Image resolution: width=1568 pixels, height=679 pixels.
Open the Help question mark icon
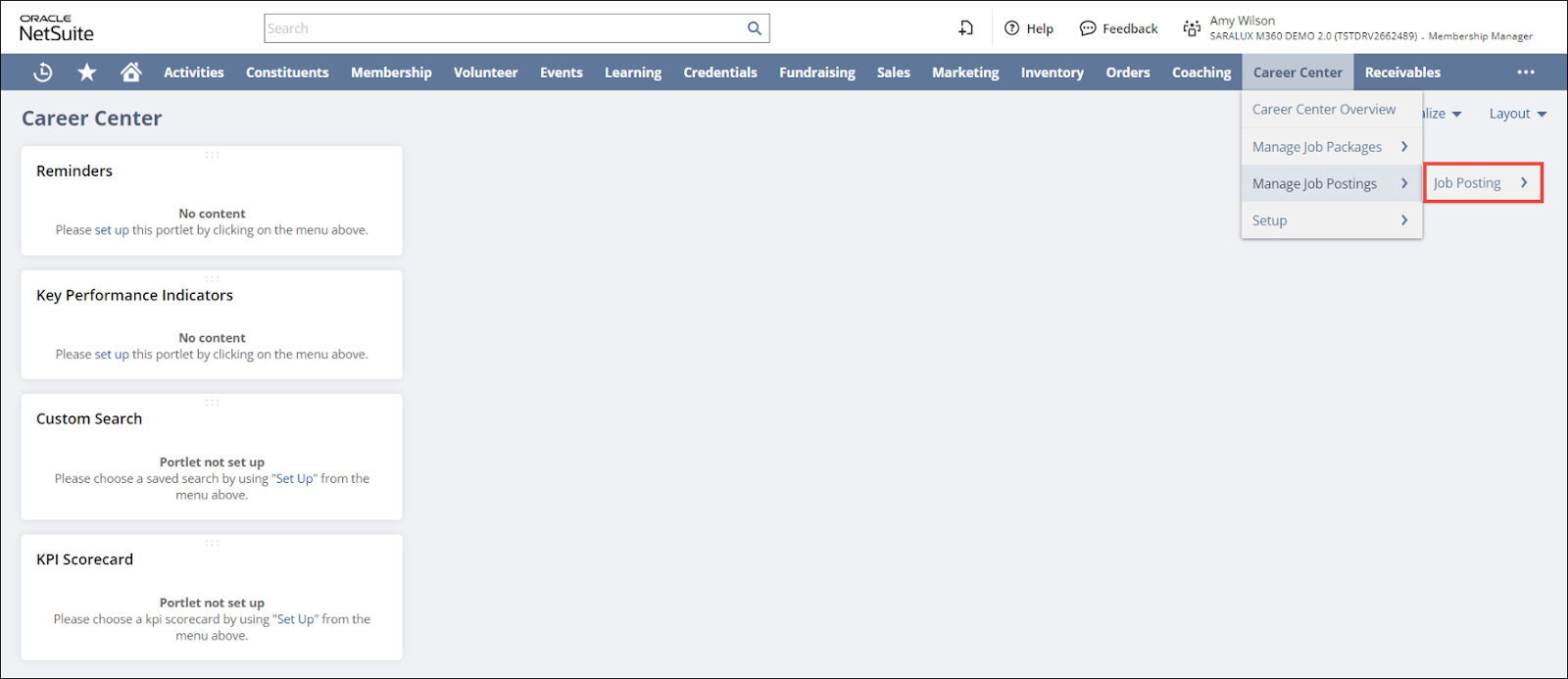[1012, 28]
